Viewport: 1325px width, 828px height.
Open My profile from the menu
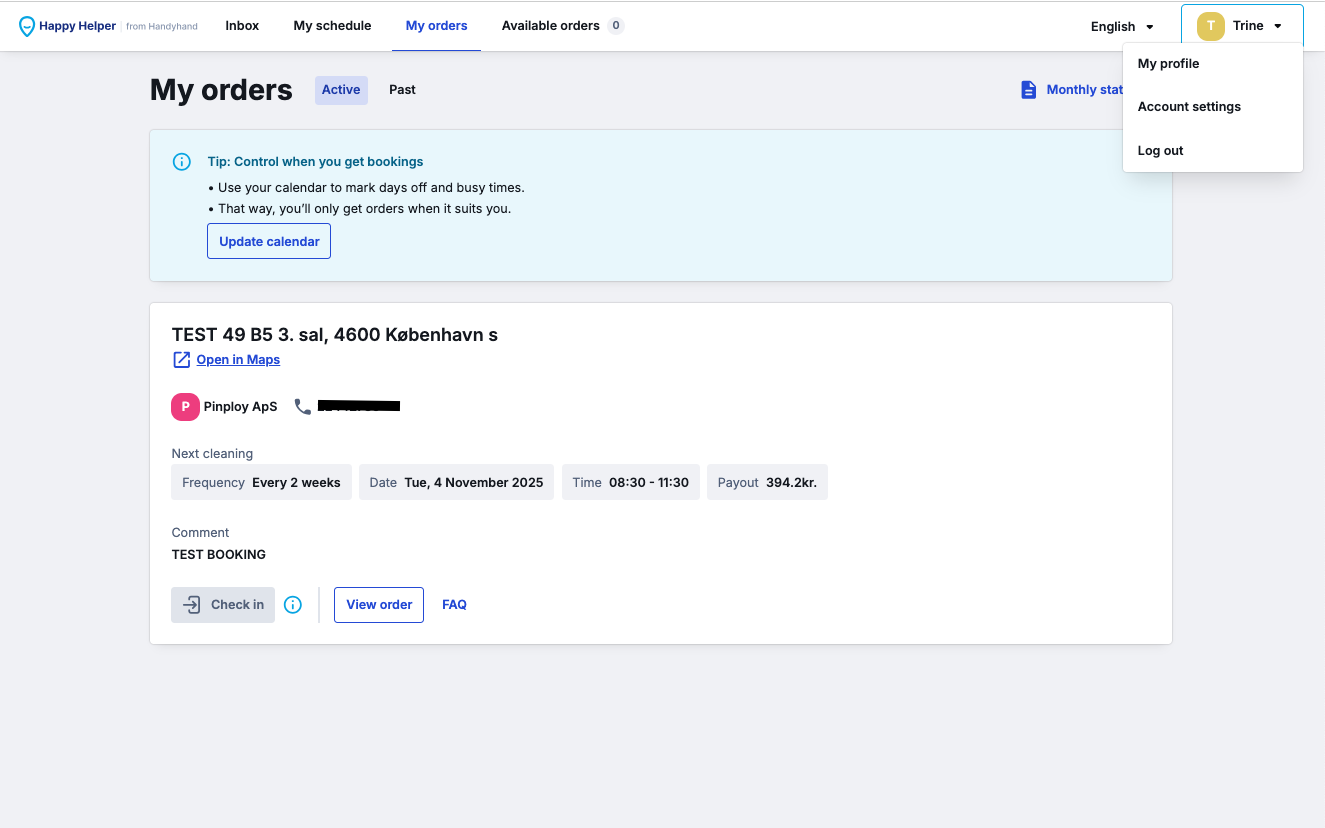pos(1168,63)
